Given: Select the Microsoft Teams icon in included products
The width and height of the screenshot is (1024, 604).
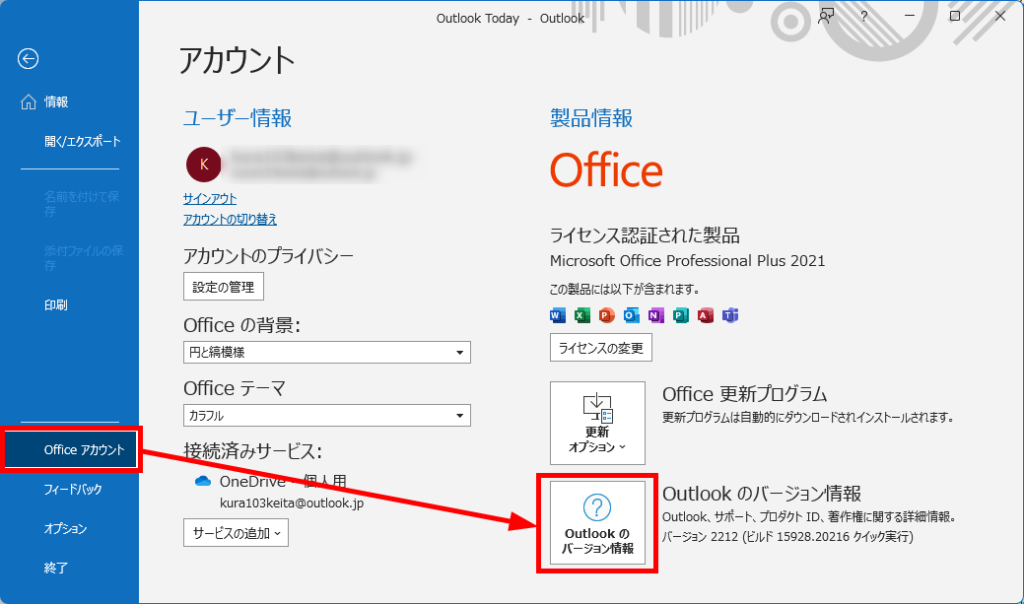Looking at the screenshot, I should click(x=730, y=315).
